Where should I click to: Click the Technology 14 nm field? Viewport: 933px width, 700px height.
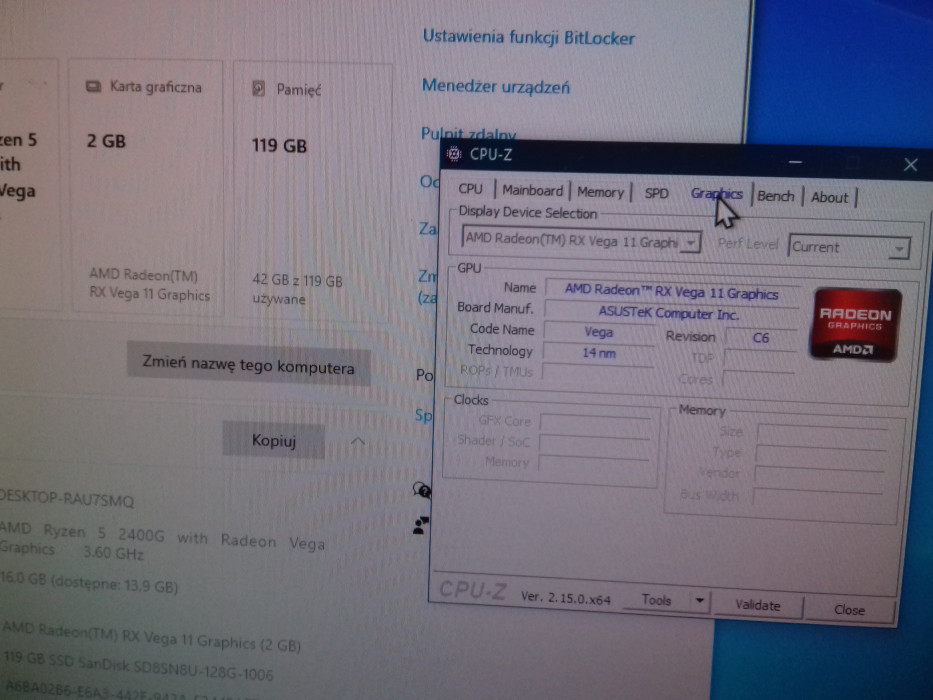click(599, 353)
